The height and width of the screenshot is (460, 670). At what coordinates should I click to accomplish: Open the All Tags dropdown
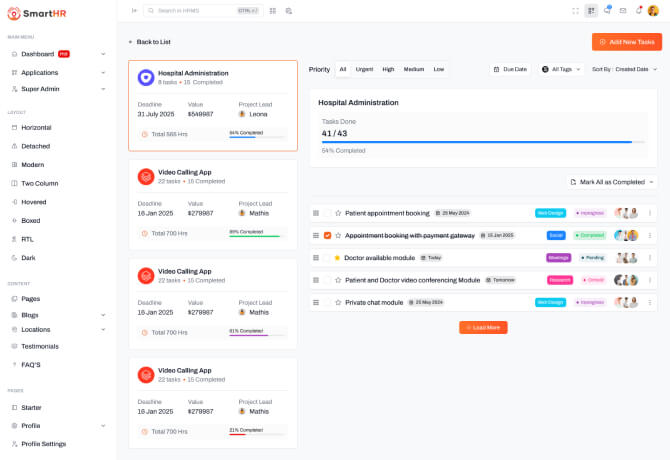click(x=561, y=69)
